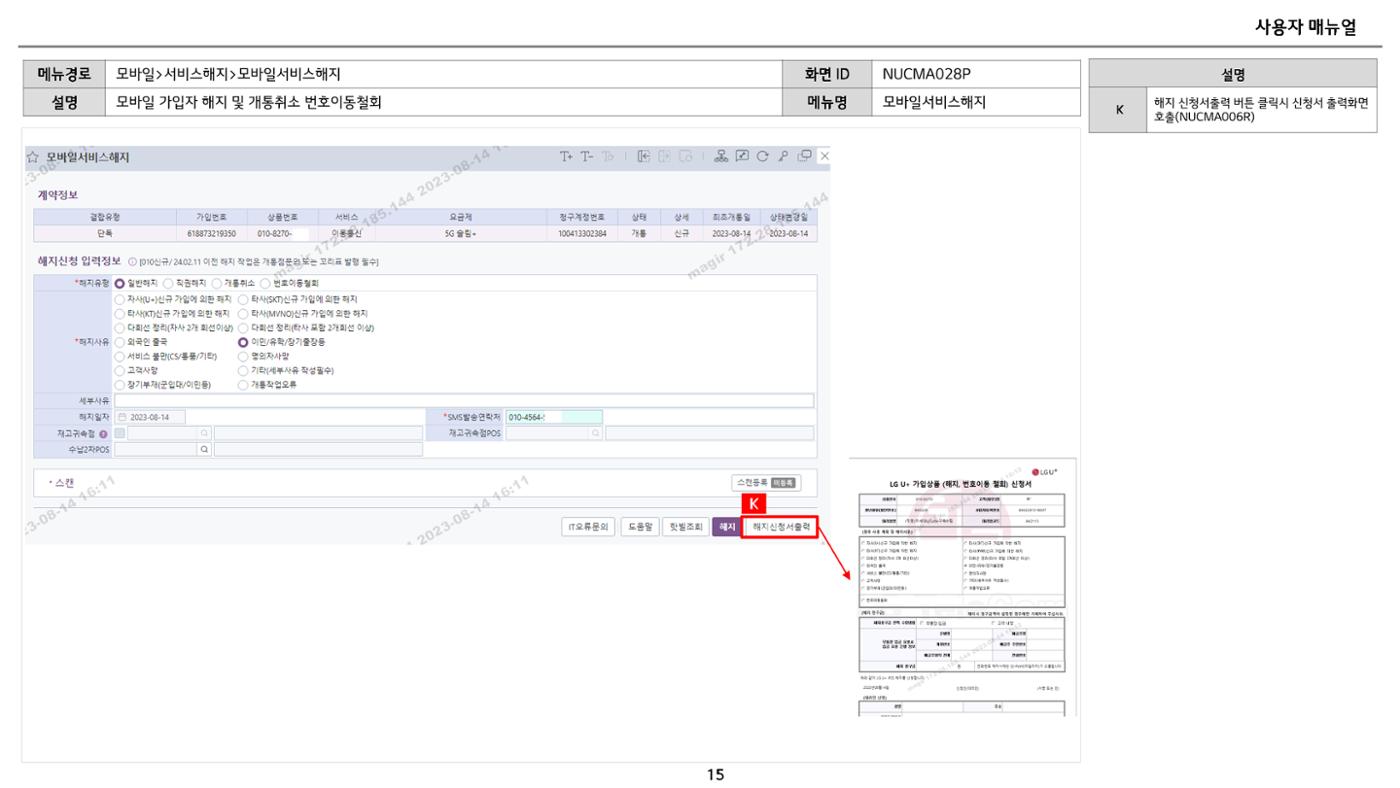Select 다회선 정리(타사 포함 2개회선 이상) radio
The image size is (1400, 788).
[243, 327]
